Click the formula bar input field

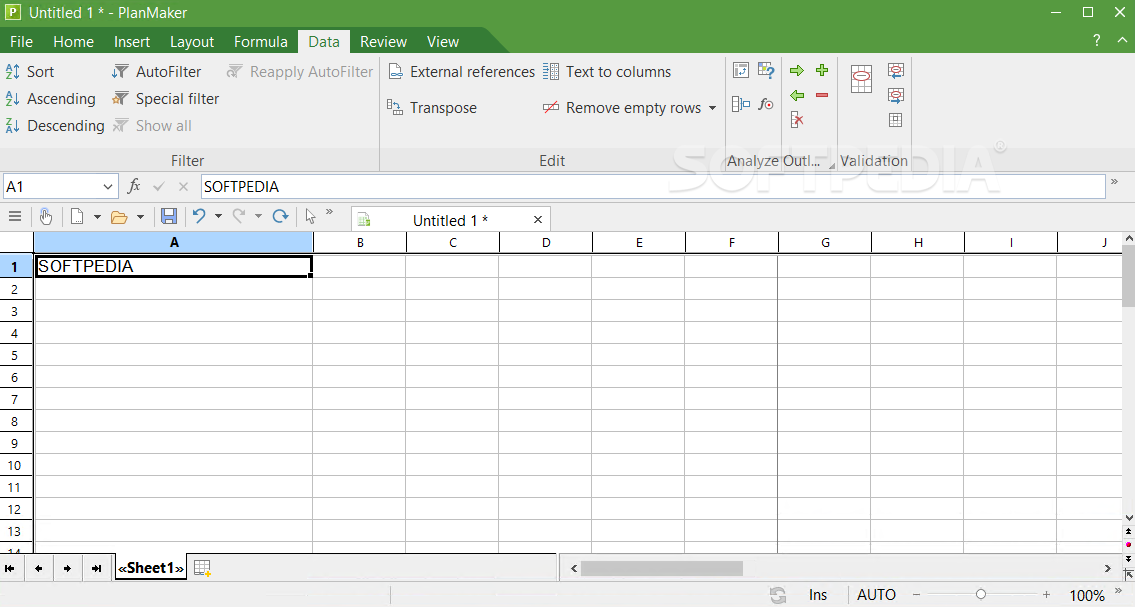coord(652,187)
